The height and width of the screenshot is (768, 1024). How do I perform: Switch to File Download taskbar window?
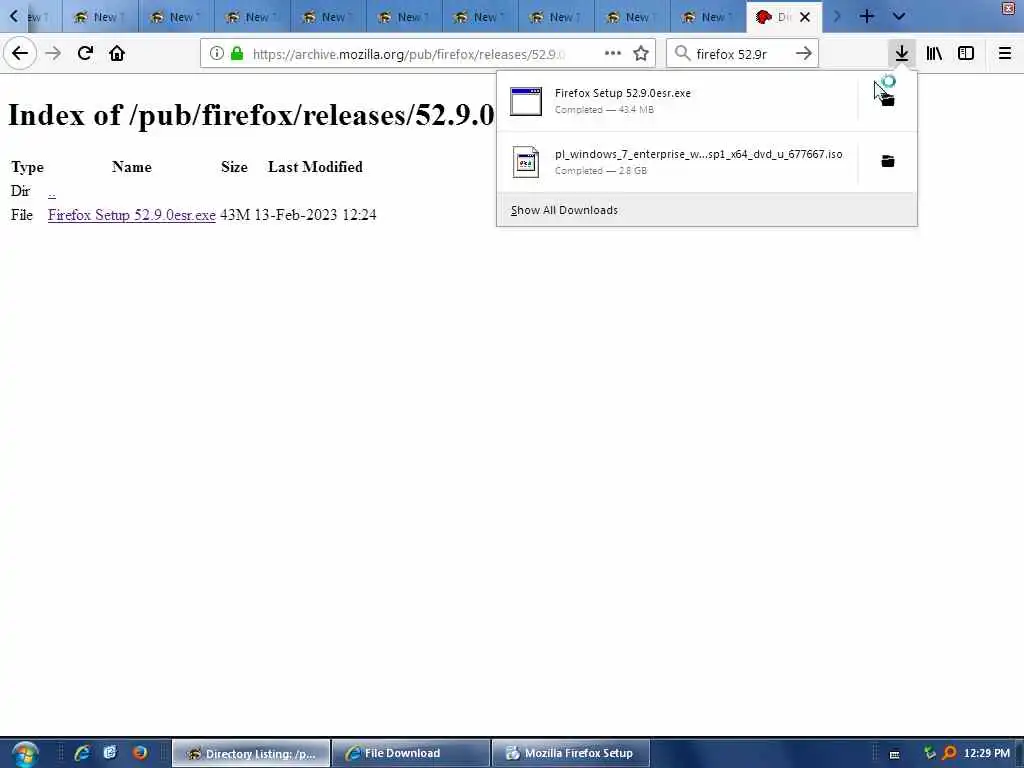pos(411,754)
